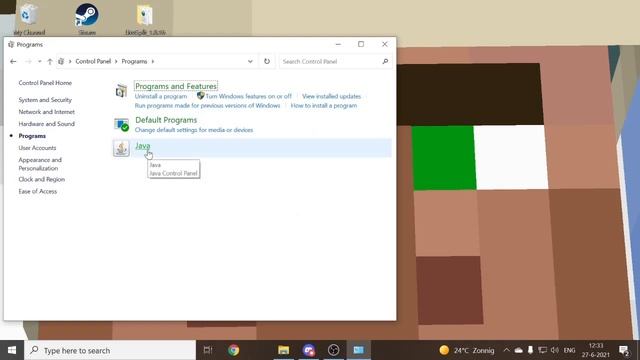The width and height of the screenshot is (640, 360).
Task: Open OBS Studio from the taskbar
Action: pos(333,350)
